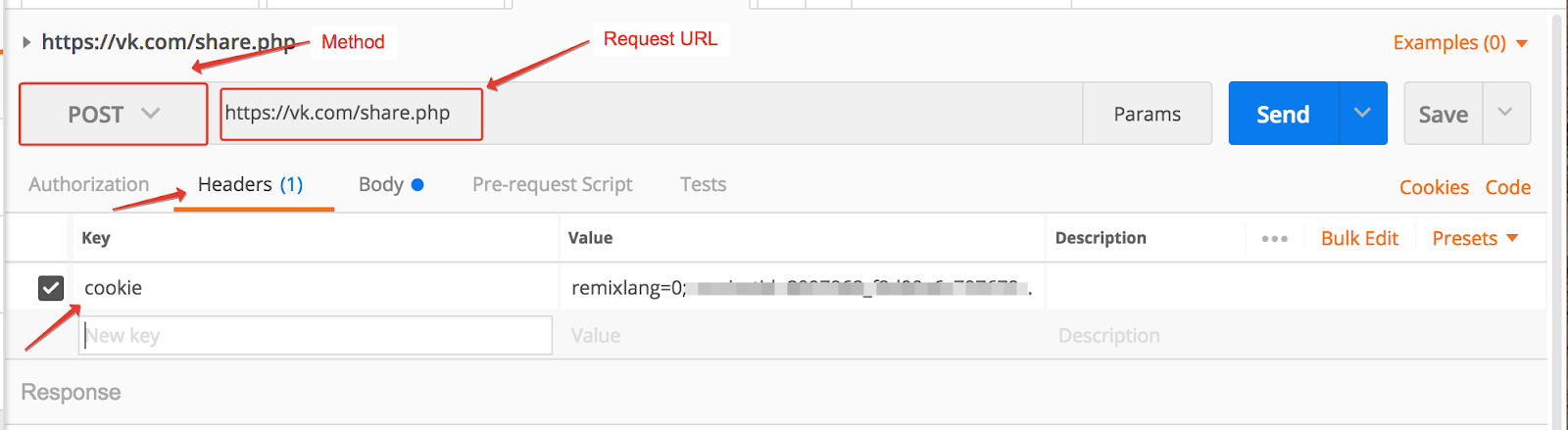Image resolution: width=1568 pixels, height=430 pixels.
Task: Open the Presets dropdown
Action: click(1474, 239)
